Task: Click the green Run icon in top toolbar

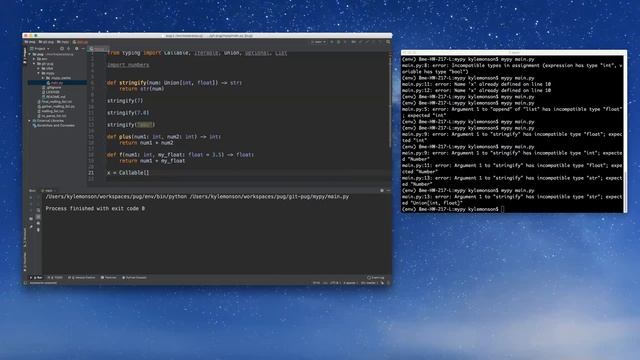Action: click(332, 42)
